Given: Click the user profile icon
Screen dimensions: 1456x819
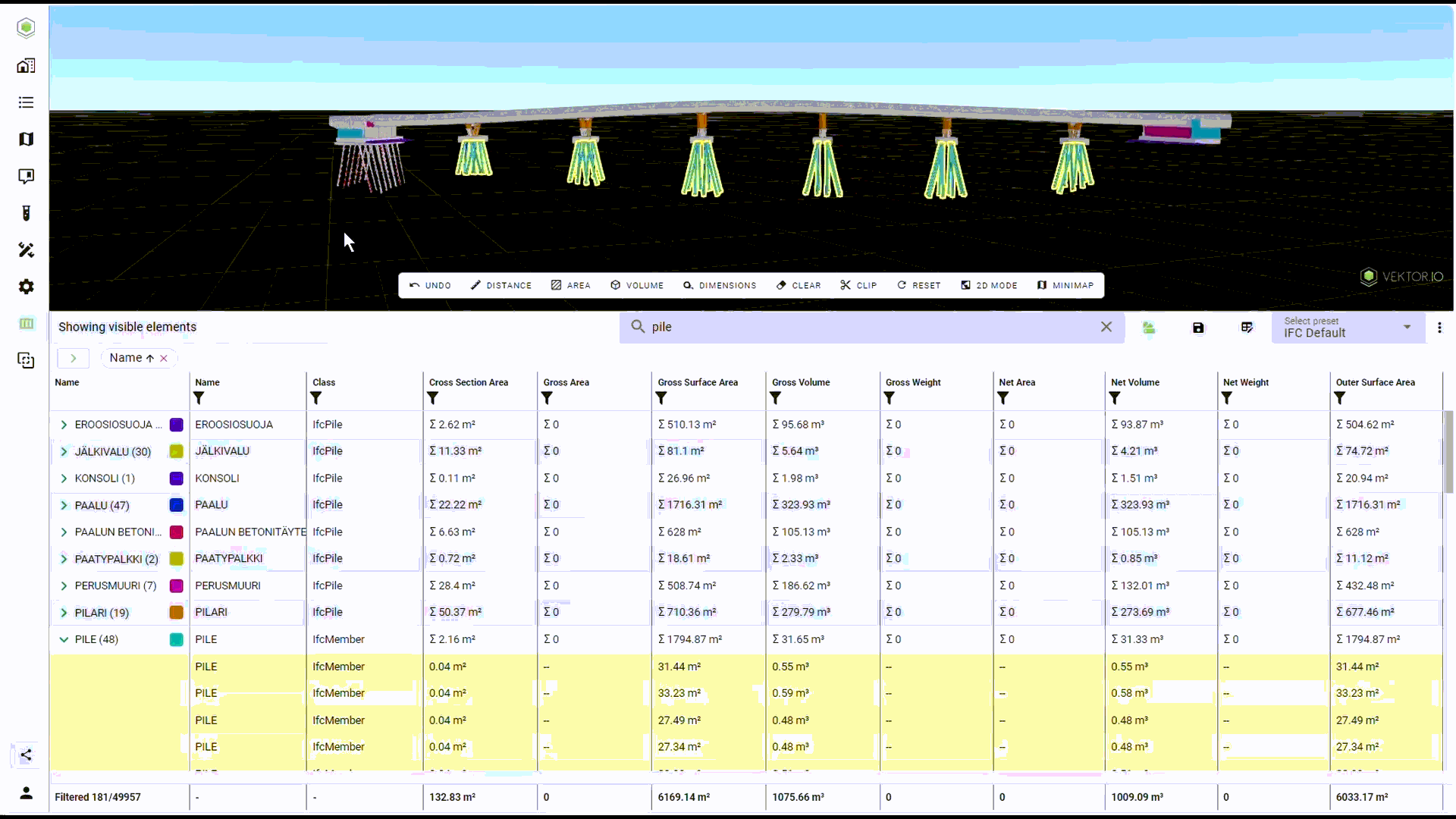Looking at the screenshot, I should 26,793.
